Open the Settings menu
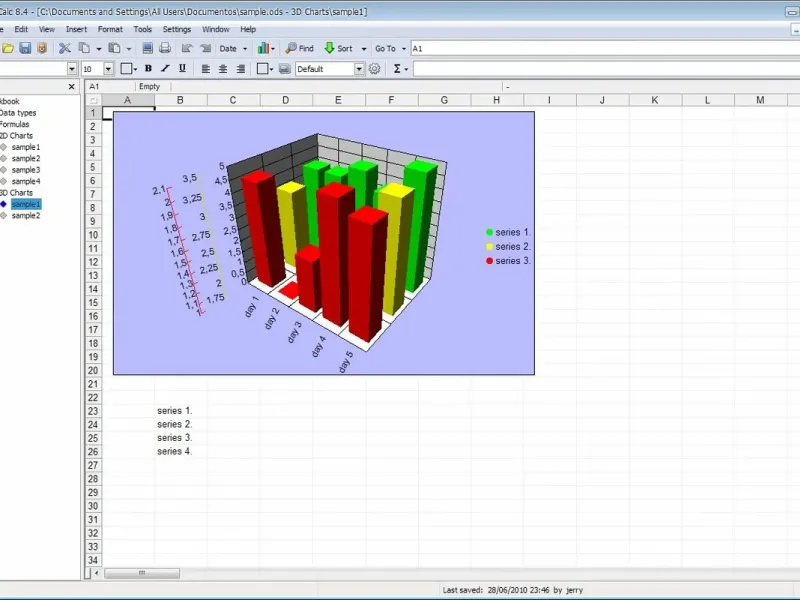The height and width of the screenshot is (600, 800). click(x=176, y=30)
